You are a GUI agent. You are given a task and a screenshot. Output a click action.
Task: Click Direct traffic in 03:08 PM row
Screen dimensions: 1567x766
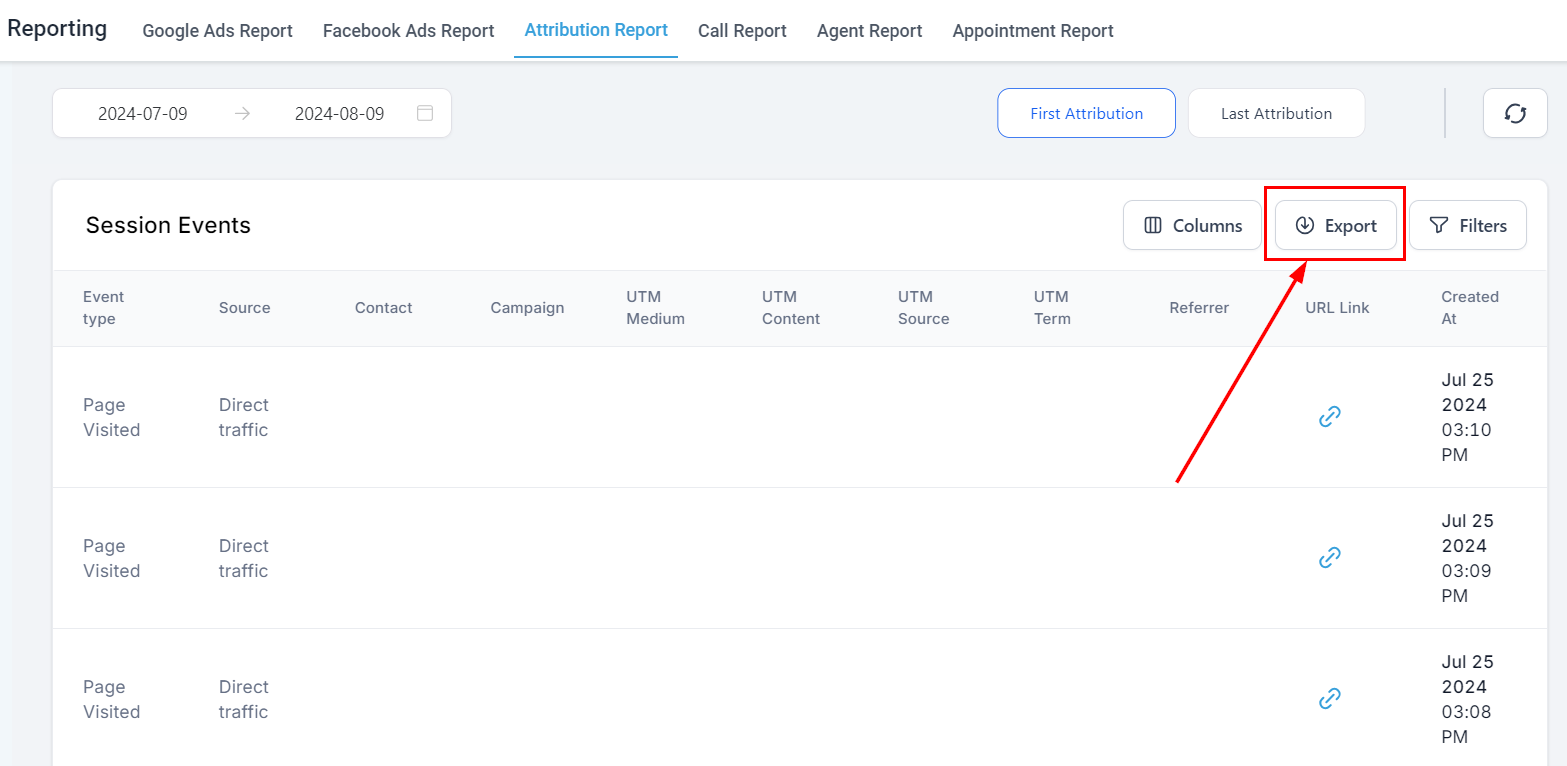244,699
